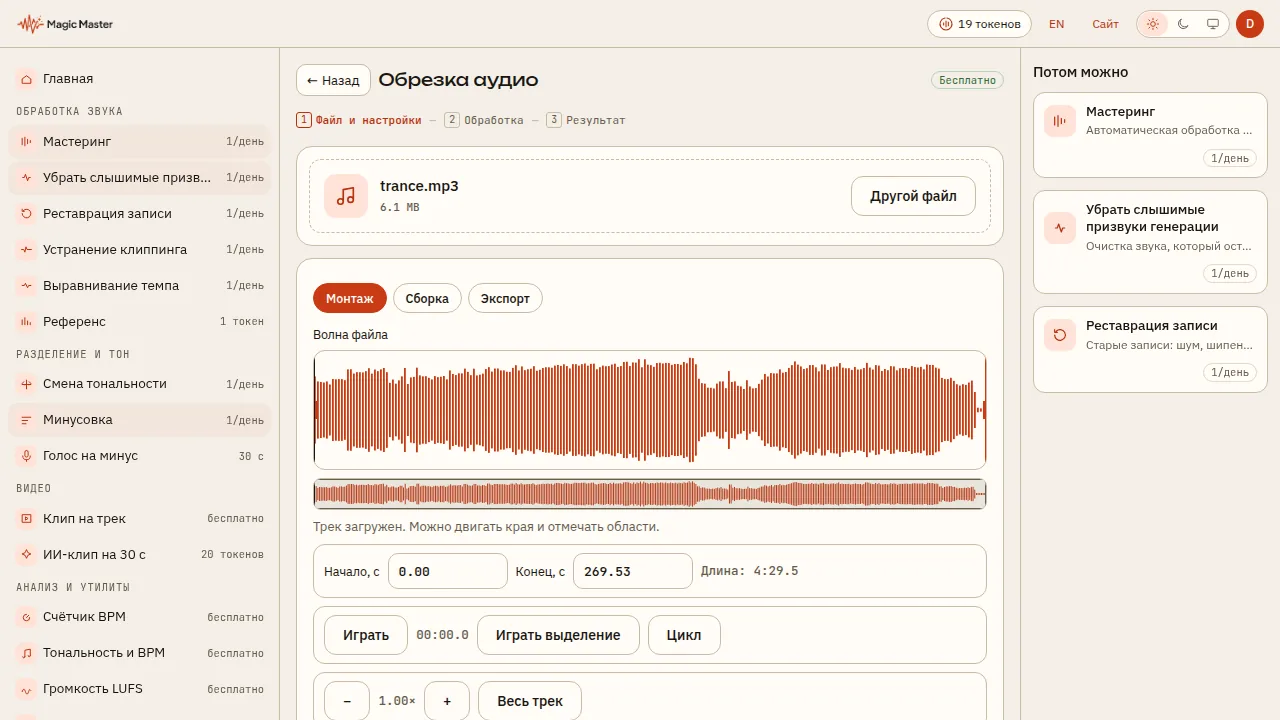Click the Реставрация записи card icon in right panel

click(1060, 335)
